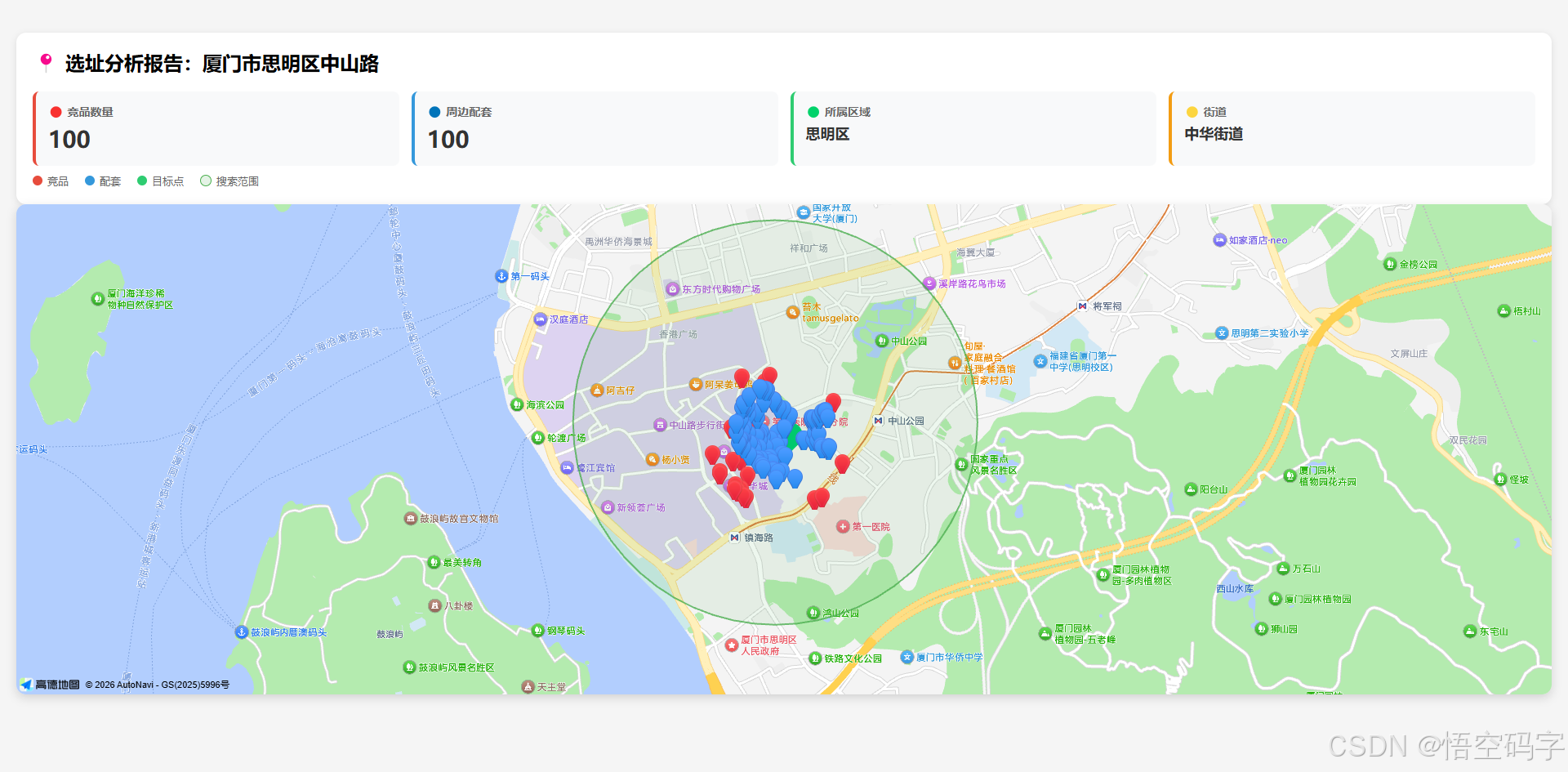Click the 将军祠 metro station icon
The image size is (1568, 772).
point(1083,306)
